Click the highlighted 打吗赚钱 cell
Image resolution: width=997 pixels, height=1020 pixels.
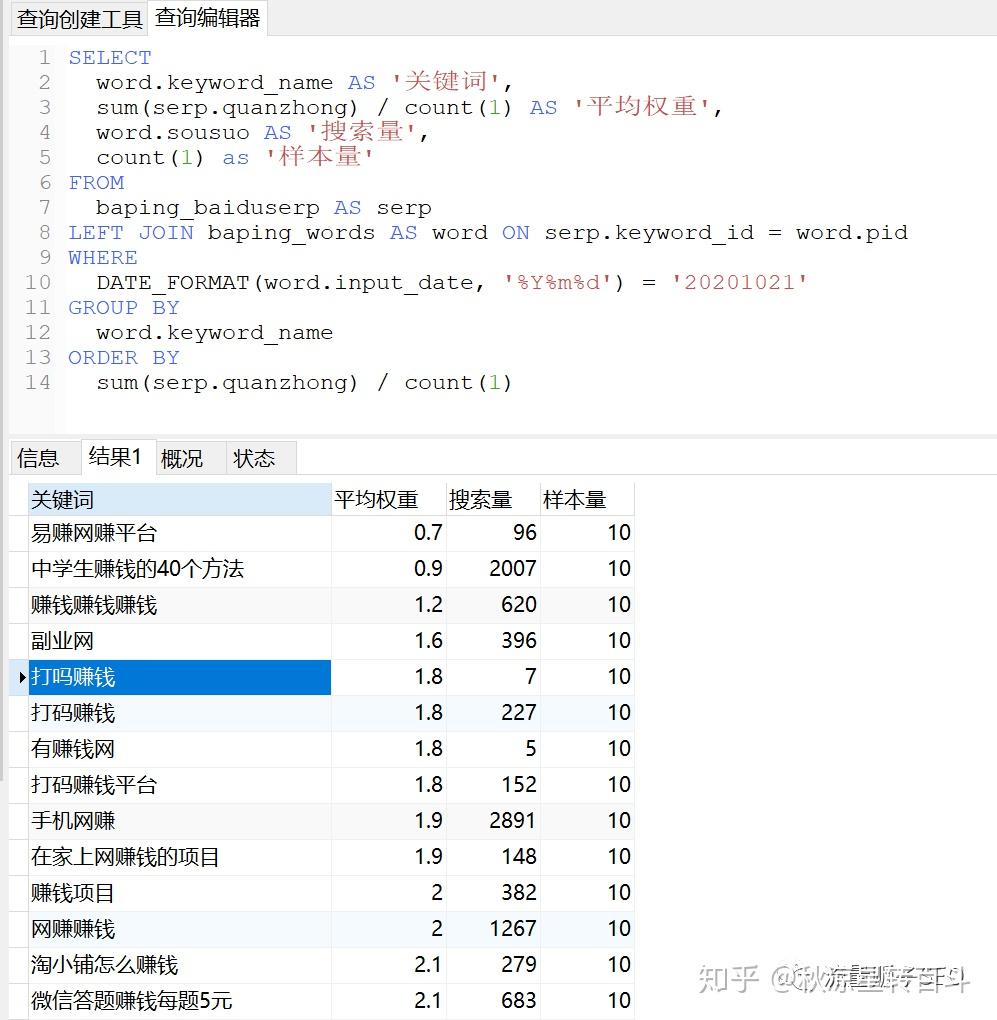(x=179, y=677)
